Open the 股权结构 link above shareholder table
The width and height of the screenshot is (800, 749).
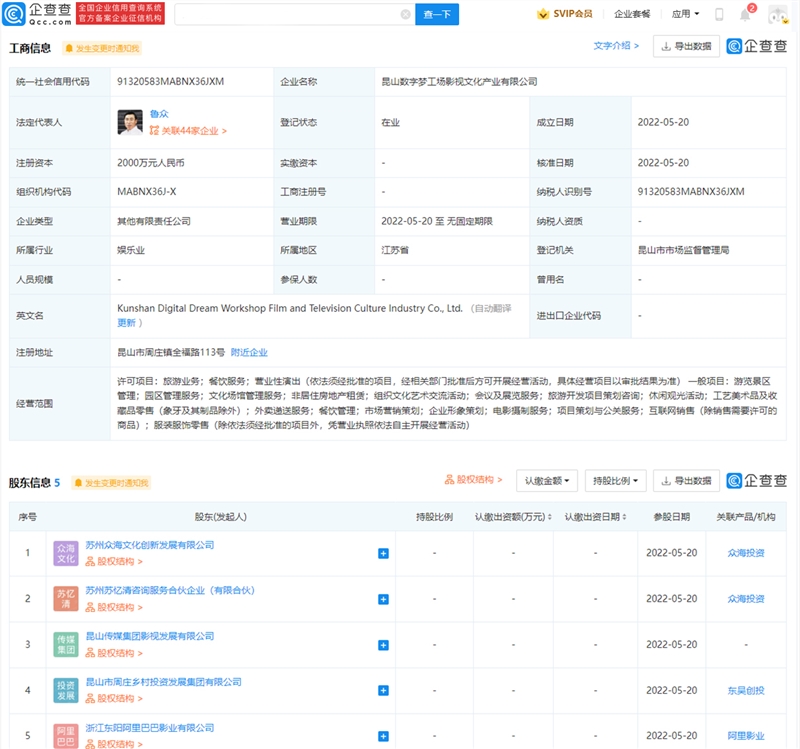point(473,480)
